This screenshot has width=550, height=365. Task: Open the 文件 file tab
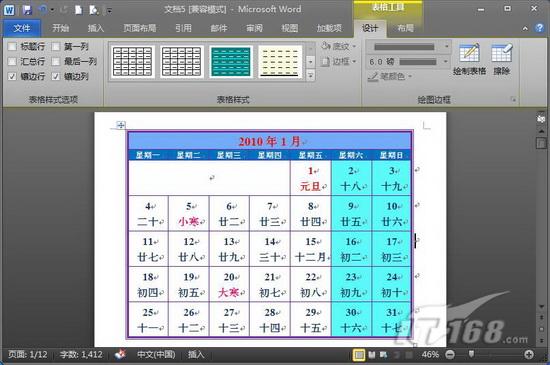click(22, 28)
